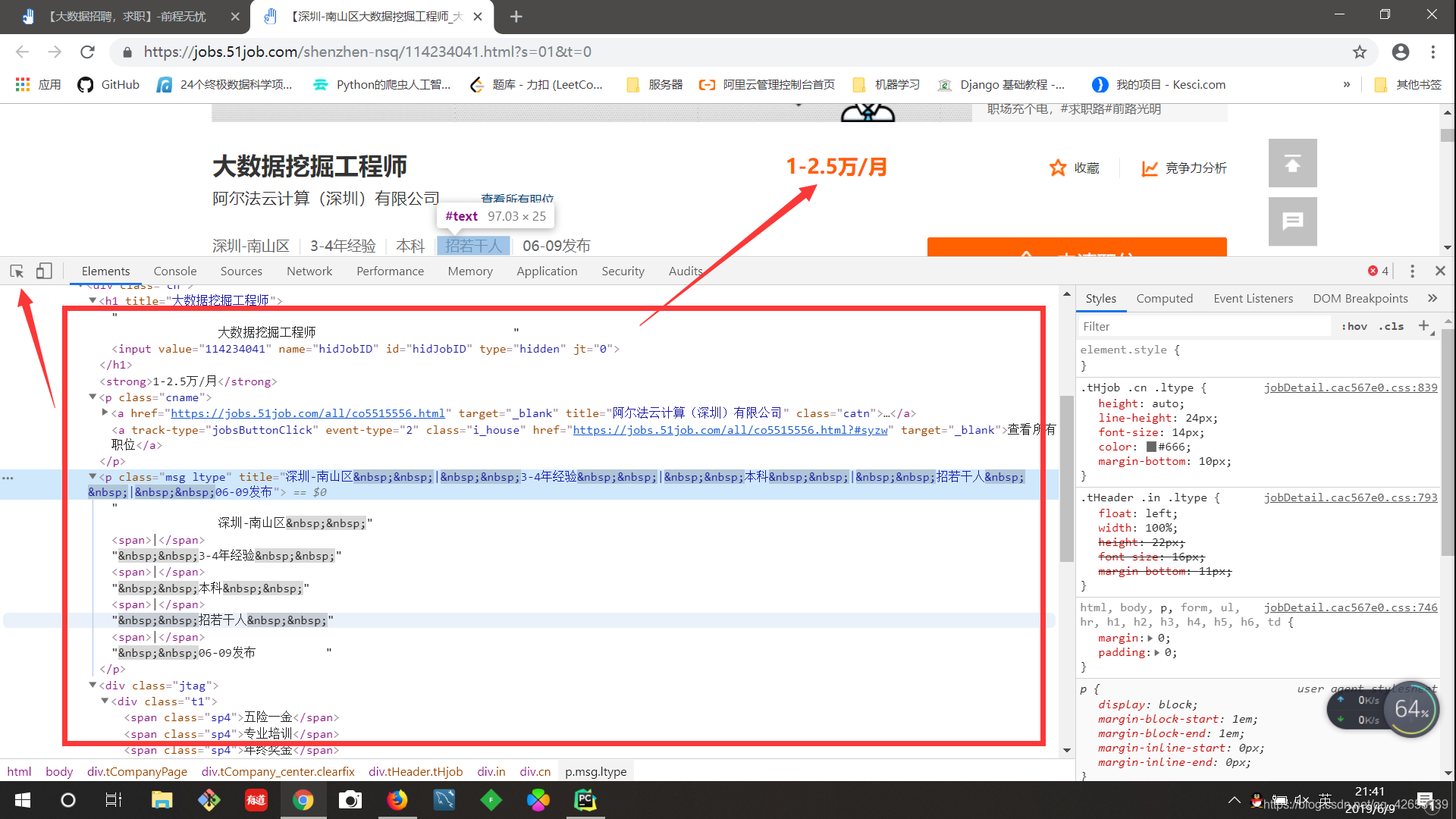The image size is (1456, 819).
Task: Click the styles Filter input field
Action: (1204, 326)
